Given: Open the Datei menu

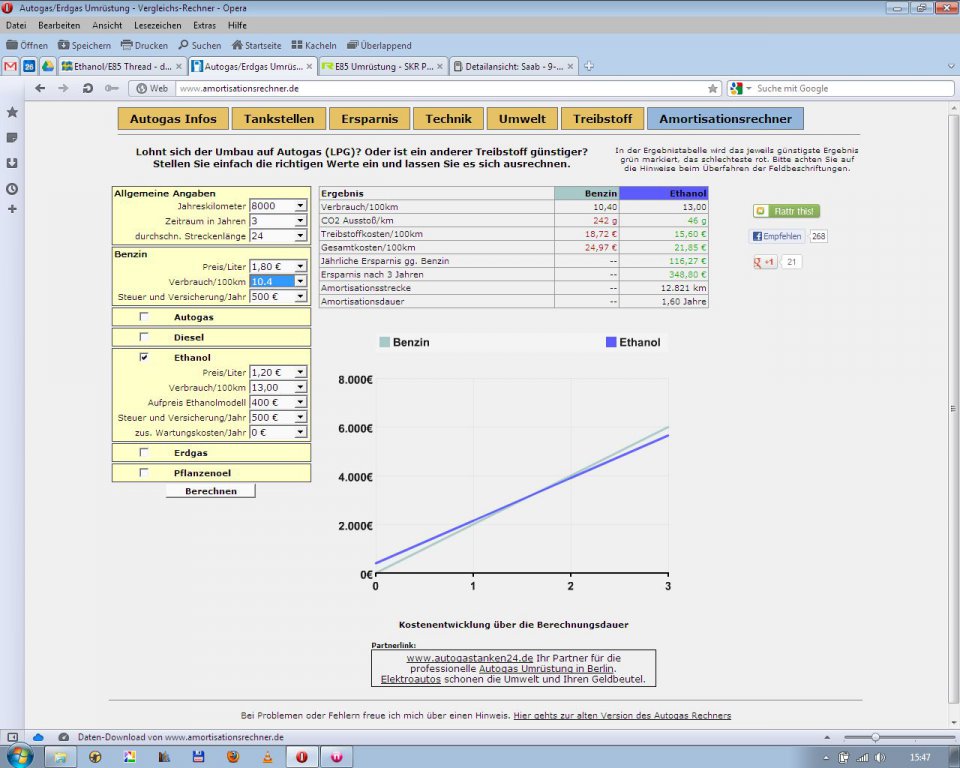Looking at the screenshot, I should tap(16, 26).
